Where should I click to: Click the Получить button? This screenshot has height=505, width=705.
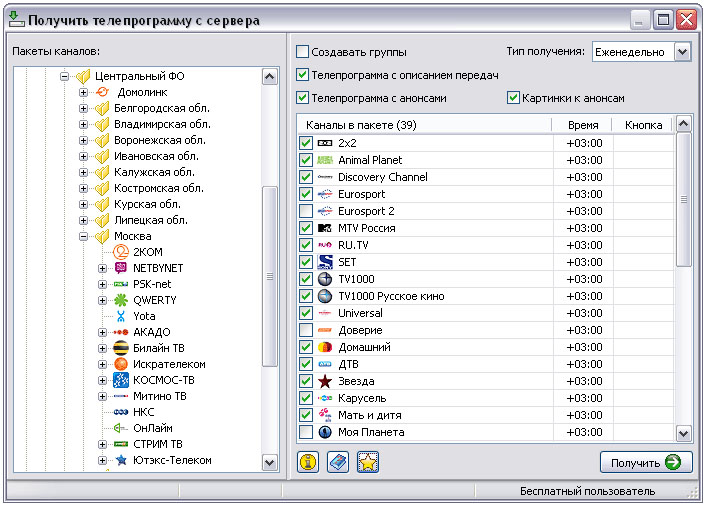click(x=646, y=462)
